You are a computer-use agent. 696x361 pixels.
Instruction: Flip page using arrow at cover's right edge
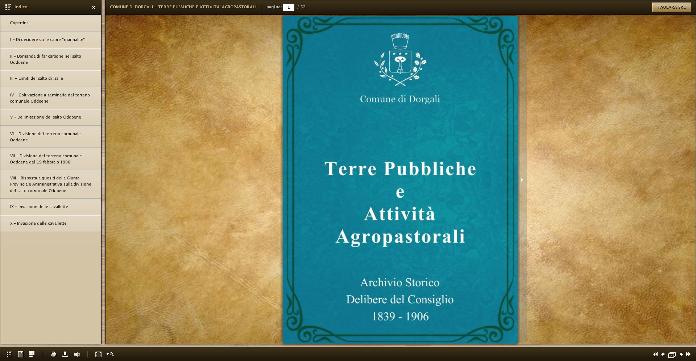[x=522, y=180]
